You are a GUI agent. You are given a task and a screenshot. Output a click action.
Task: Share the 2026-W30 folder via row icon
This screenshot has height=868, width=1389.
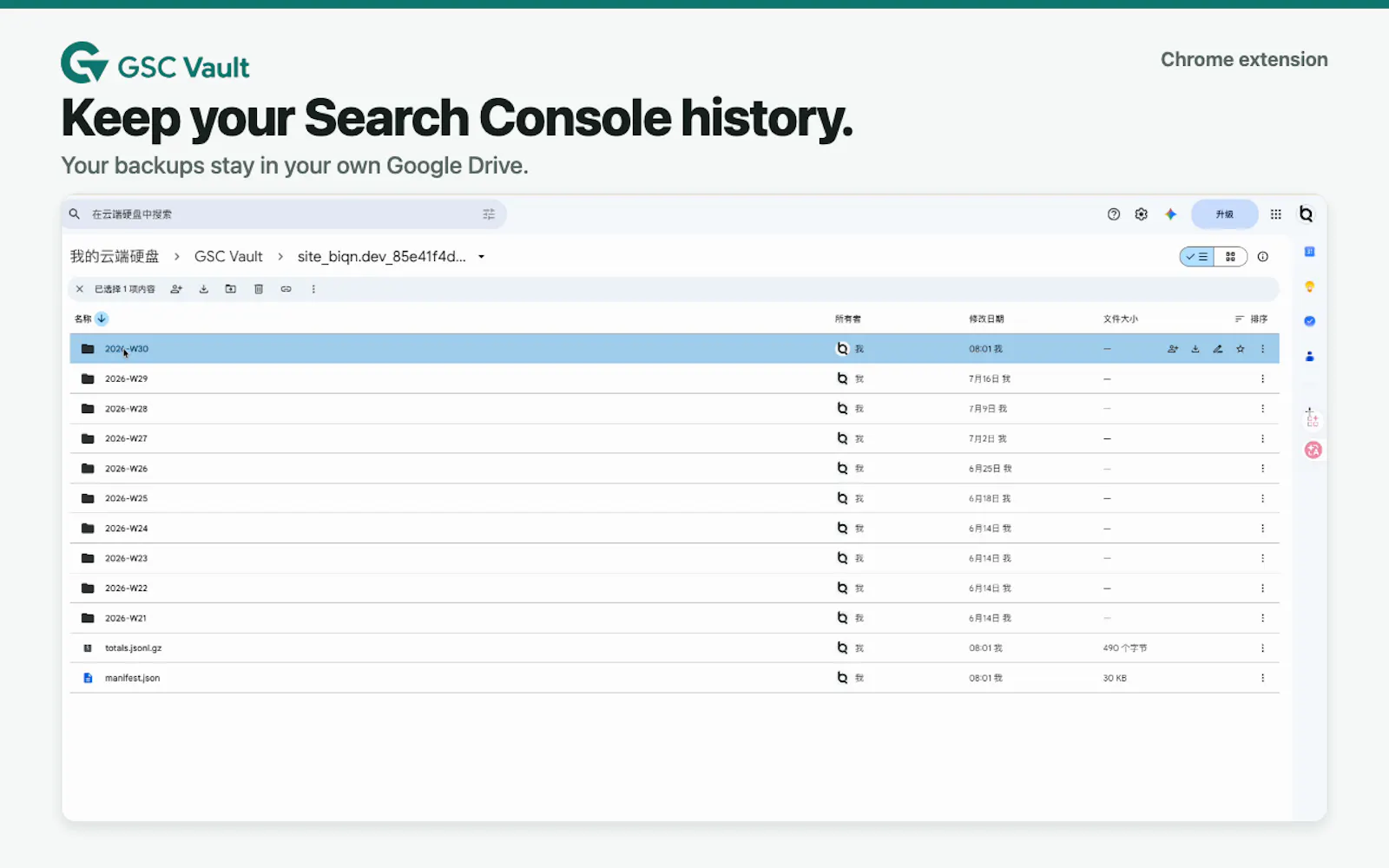click(1173, 349)
